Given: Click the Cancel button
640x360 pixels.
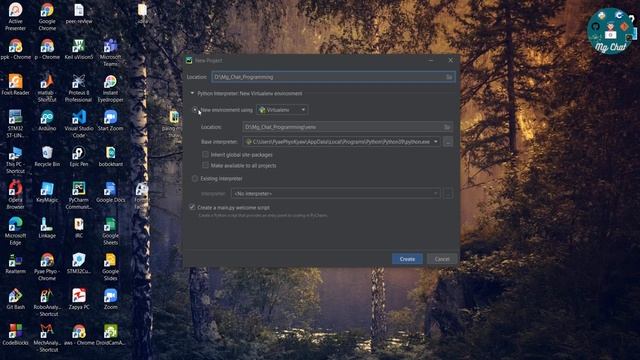Looking at the screenshot, I should pyautogui.click(x=442, y=259).
